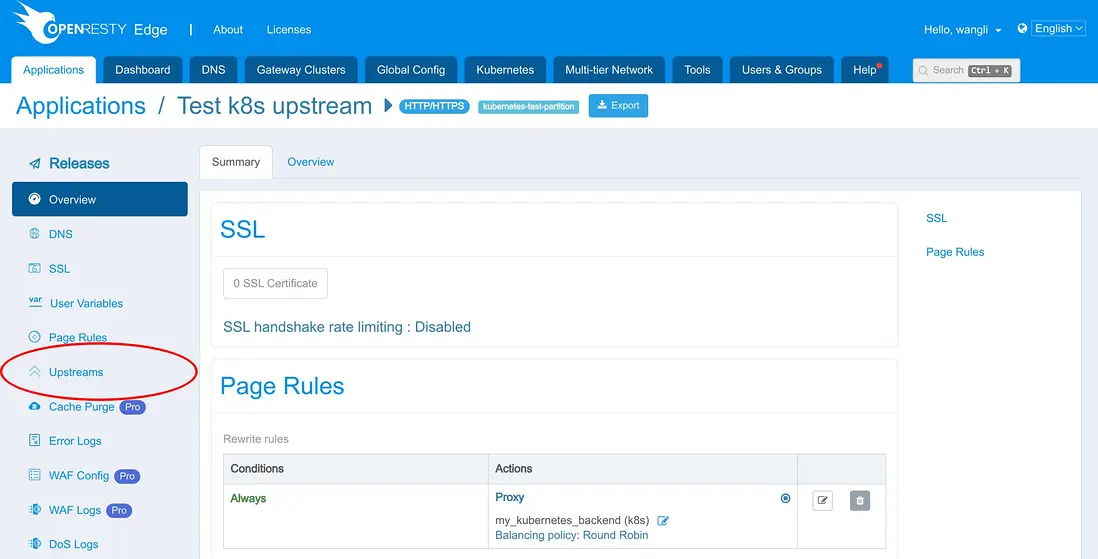Click the Overview gauge icon in sidebar
This screenshot has width=1098, height=559.
pyautogui.click(x=34, y=199)
